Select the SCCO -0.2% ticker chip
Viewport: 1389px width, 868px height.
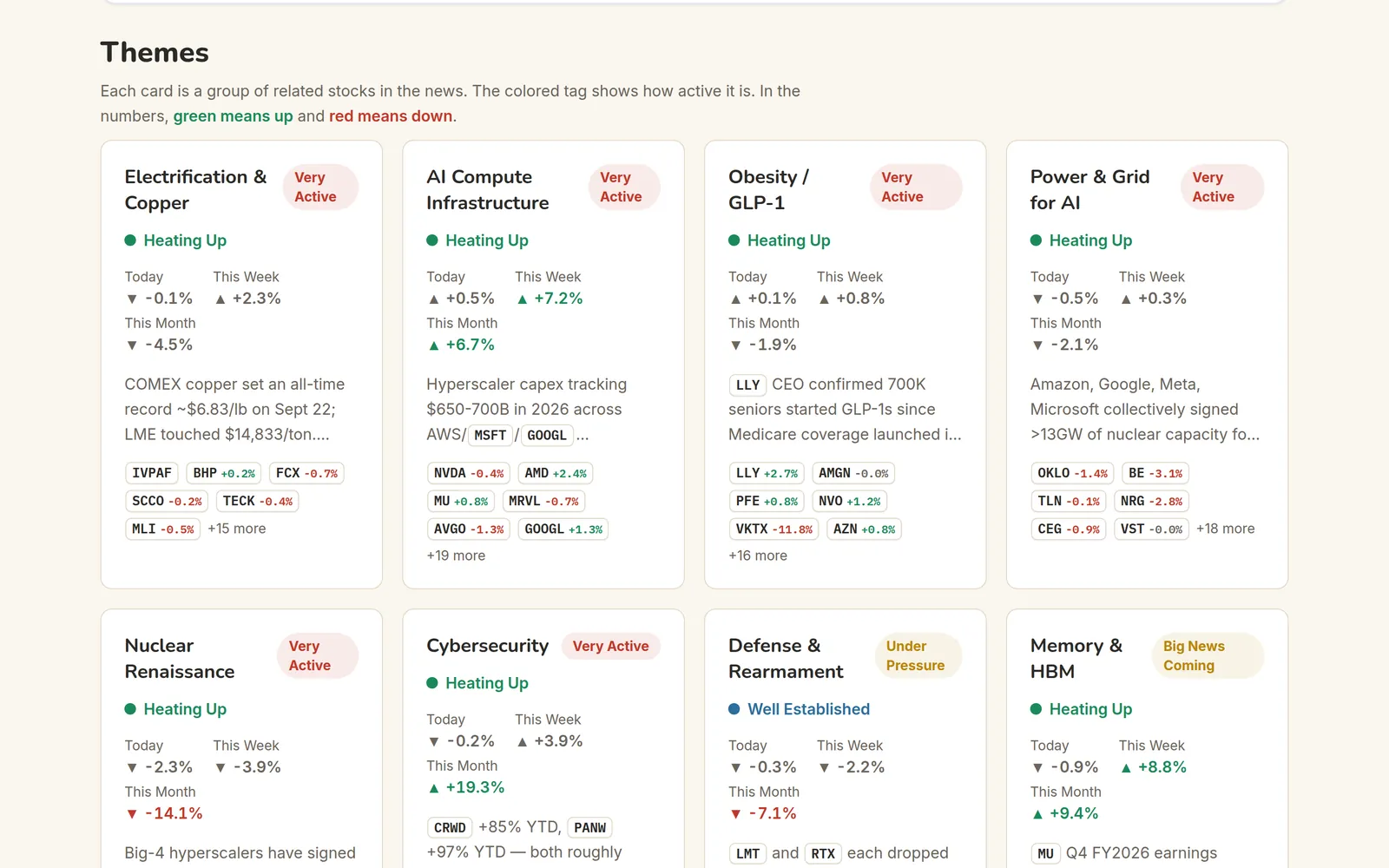[x=167, y=501]
